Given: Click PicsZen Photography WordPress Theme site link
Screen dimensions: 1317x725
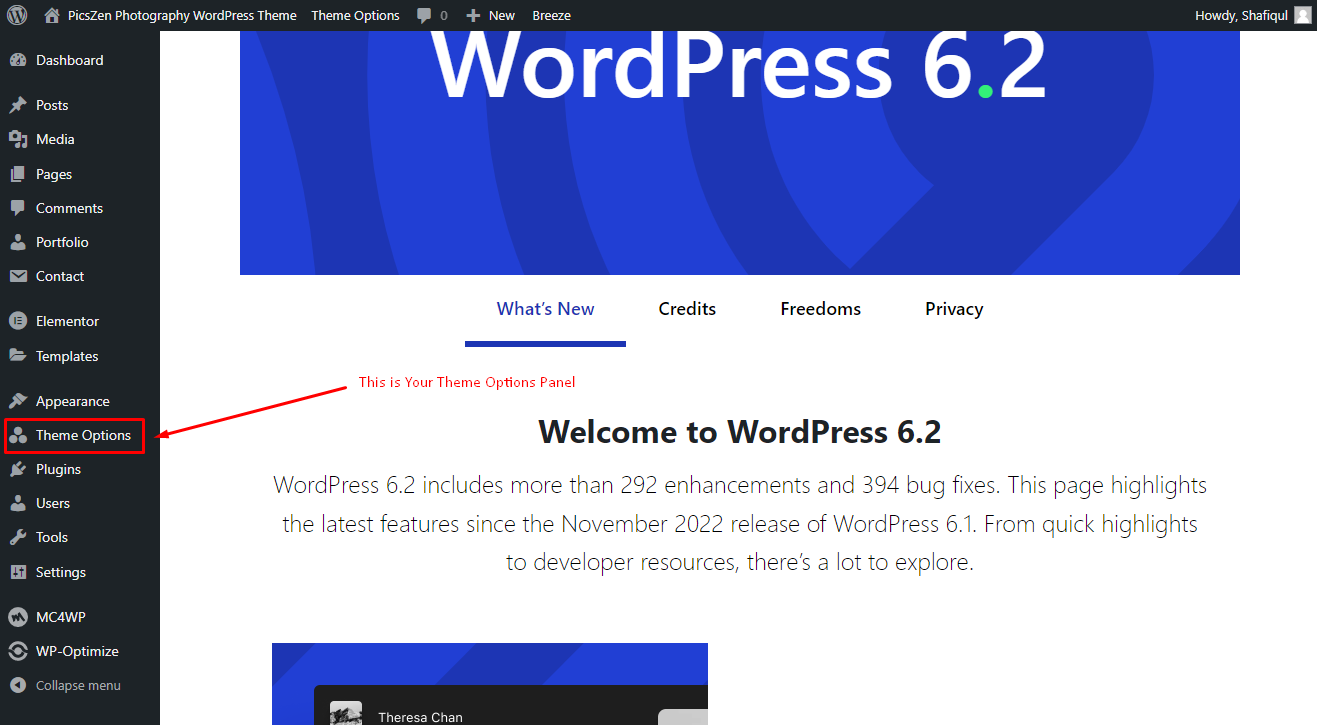Looking at the screenshot, I should [x=182, y=15].
